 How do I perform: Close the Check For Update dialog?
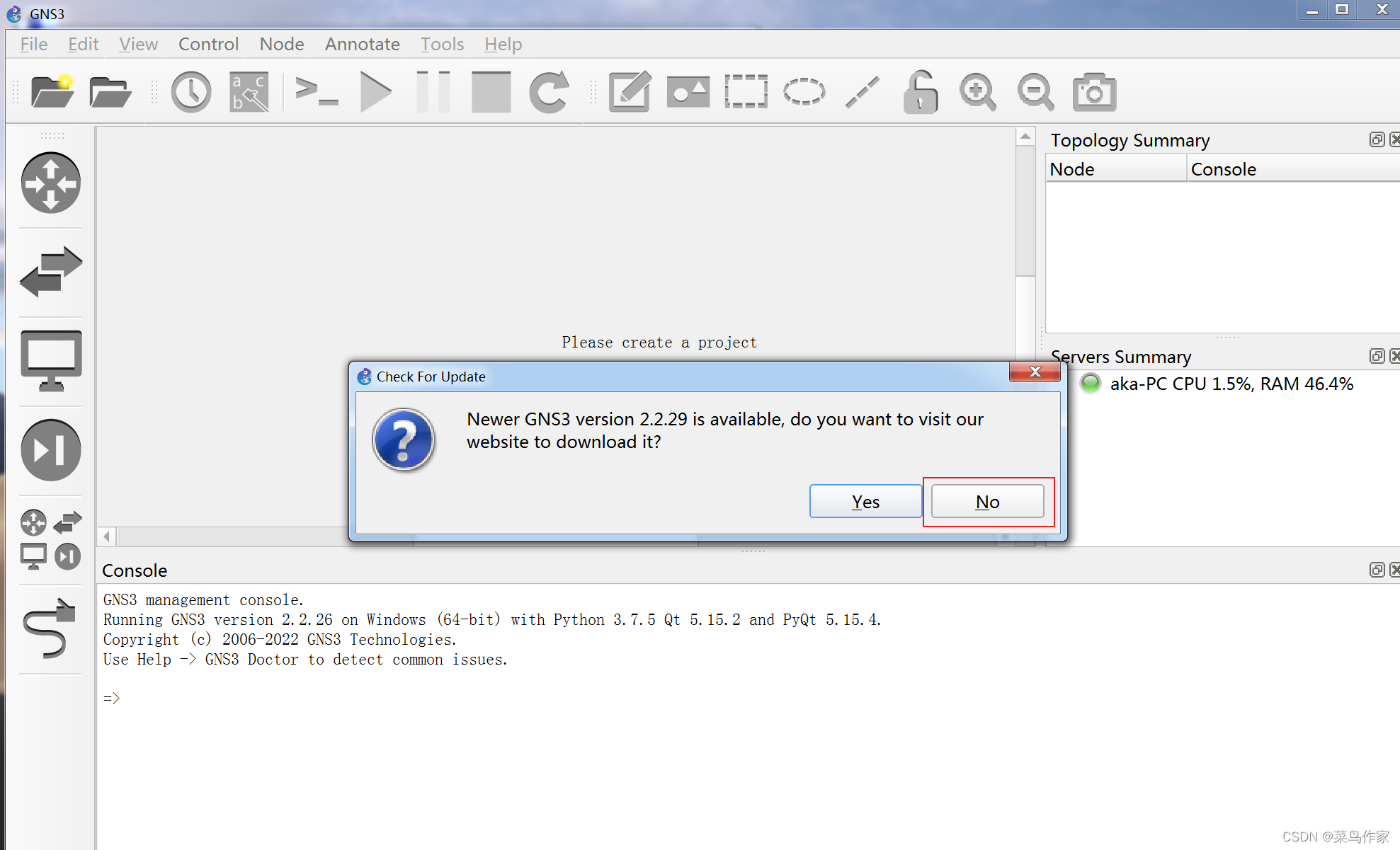1035,372
